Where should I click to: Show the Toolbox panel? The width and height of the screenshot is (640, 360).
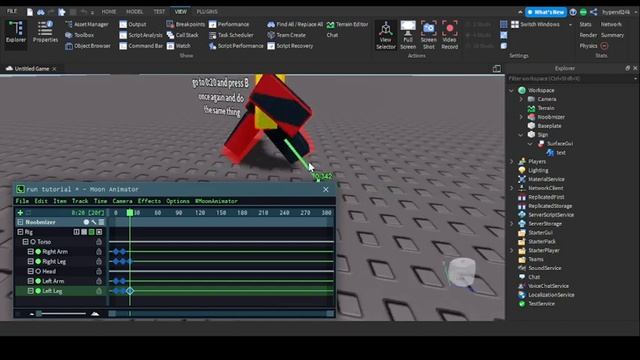click(x=80, y=35)
